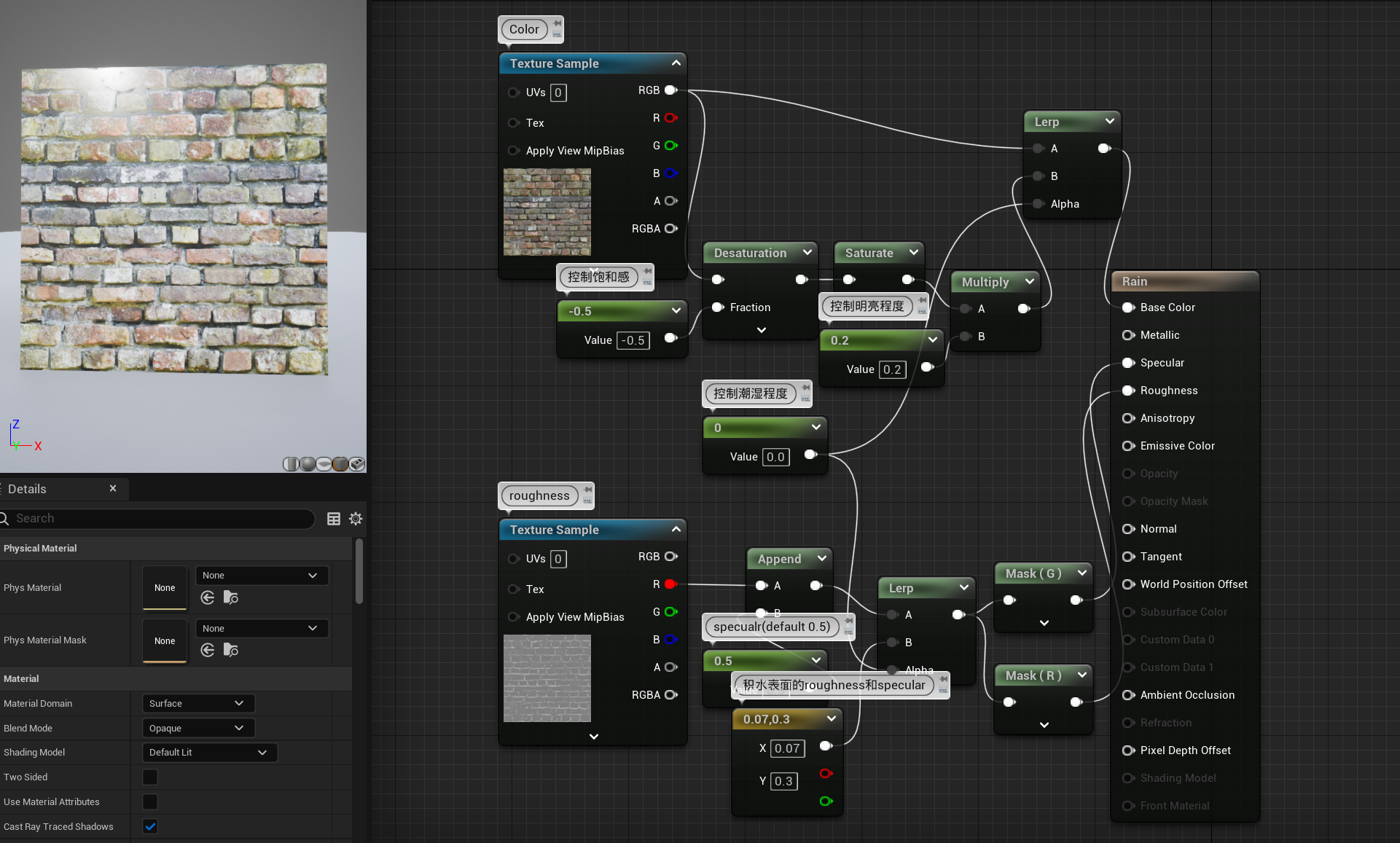
Task: Click the -0.5 Value input field
Action: 633,340
